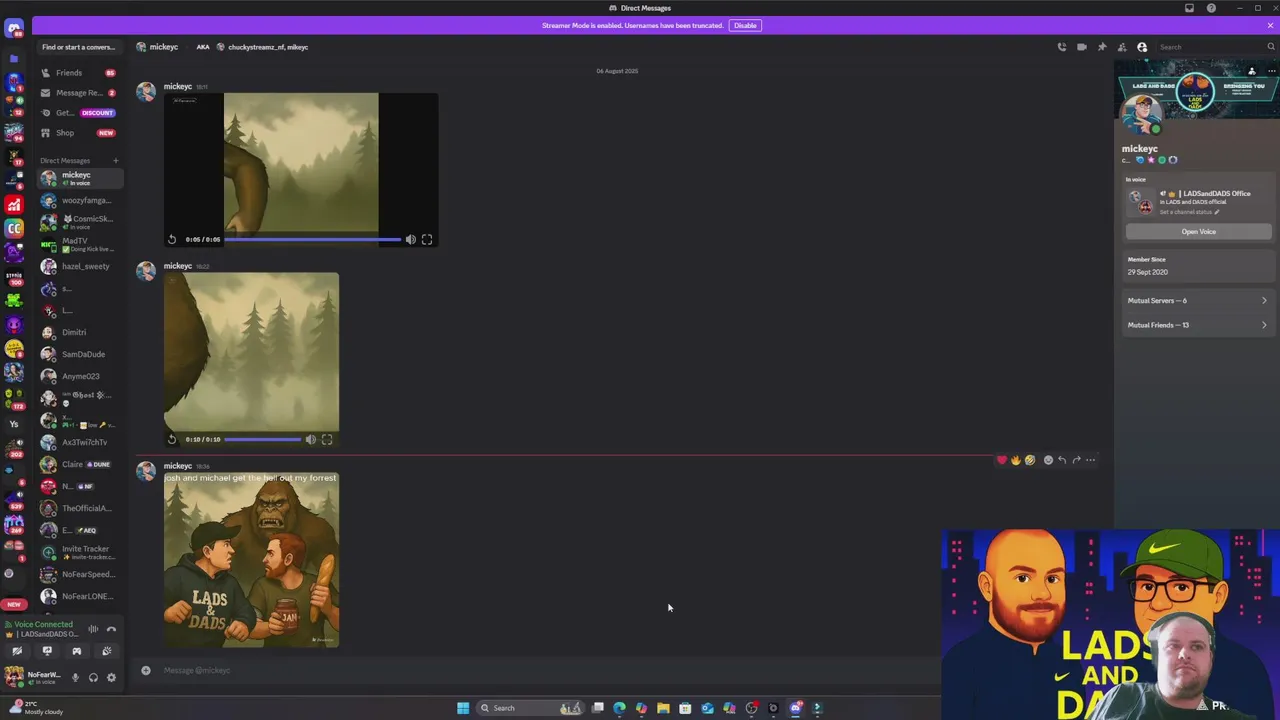Open Message Requests

pos(79,93)
